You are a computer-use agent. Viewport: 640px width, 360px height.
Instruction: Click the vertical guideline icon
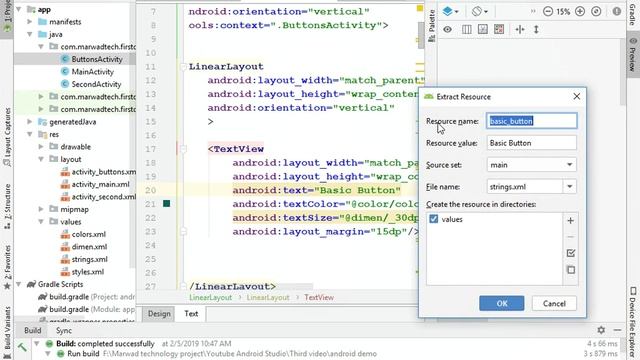click(x=536, y=29)
